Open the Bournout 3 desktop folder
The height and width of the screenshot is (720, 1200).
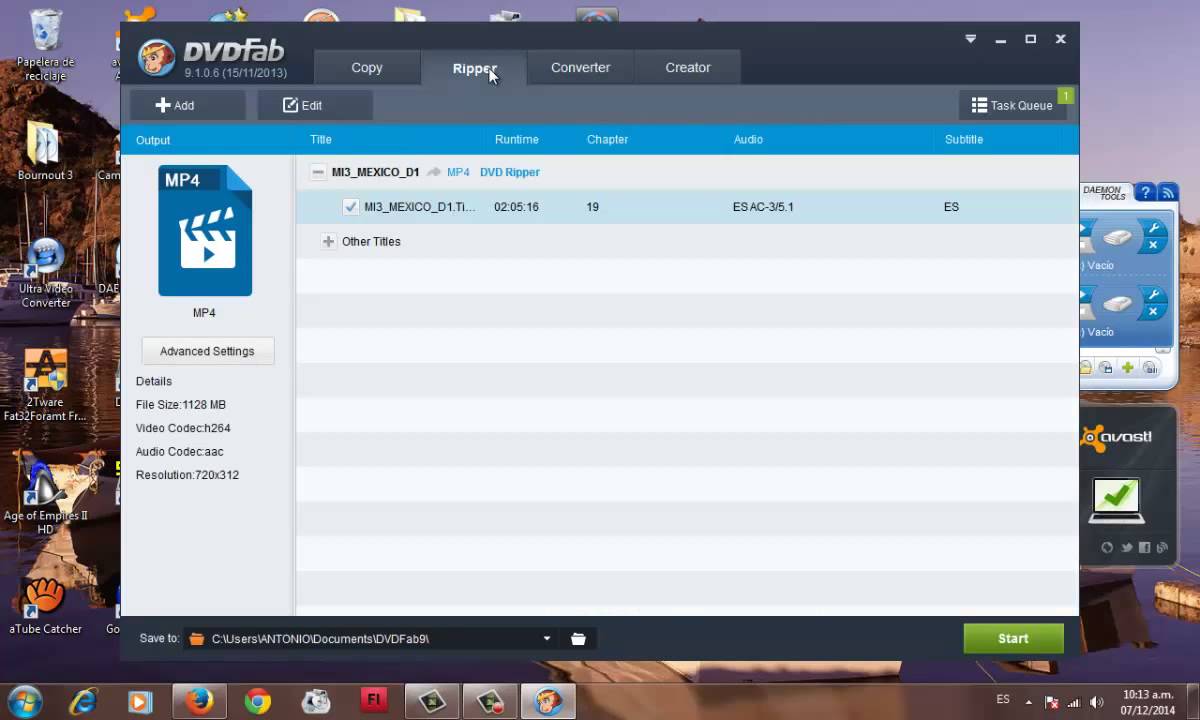pos(45,152)
